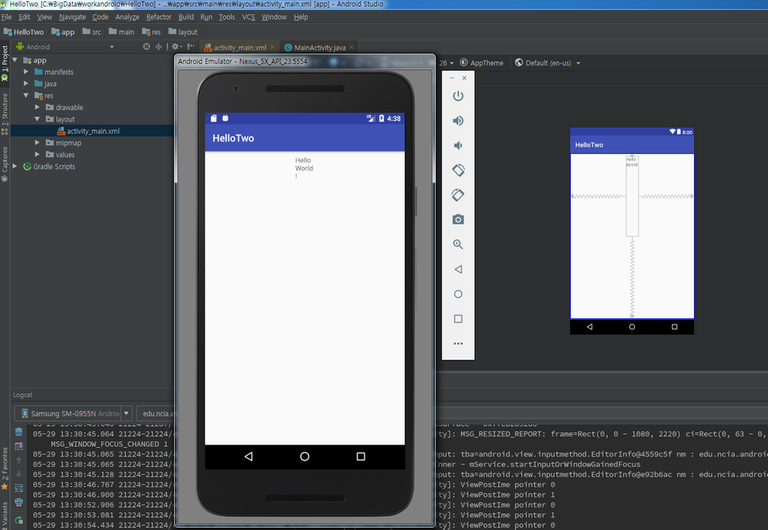Switch to the activity_main.xml editor tab
This screenshot has height=530, width=768.
click(x=240, y=48)
